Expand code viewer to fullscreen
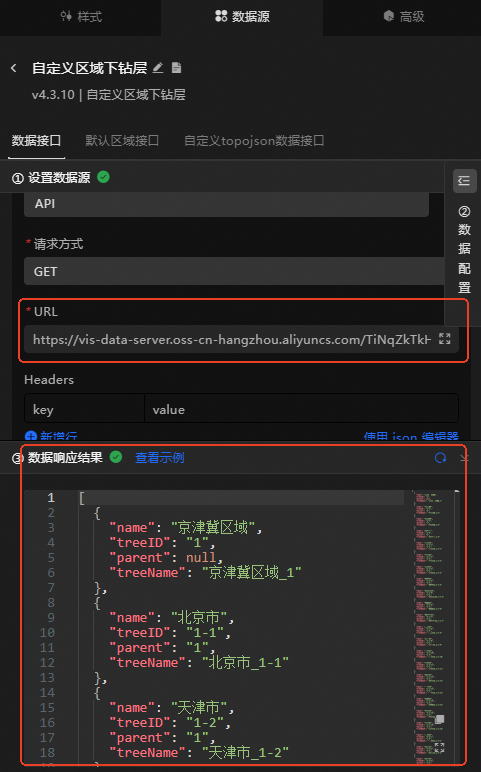Viewport: 481px width, 772px height. point(439,748)
